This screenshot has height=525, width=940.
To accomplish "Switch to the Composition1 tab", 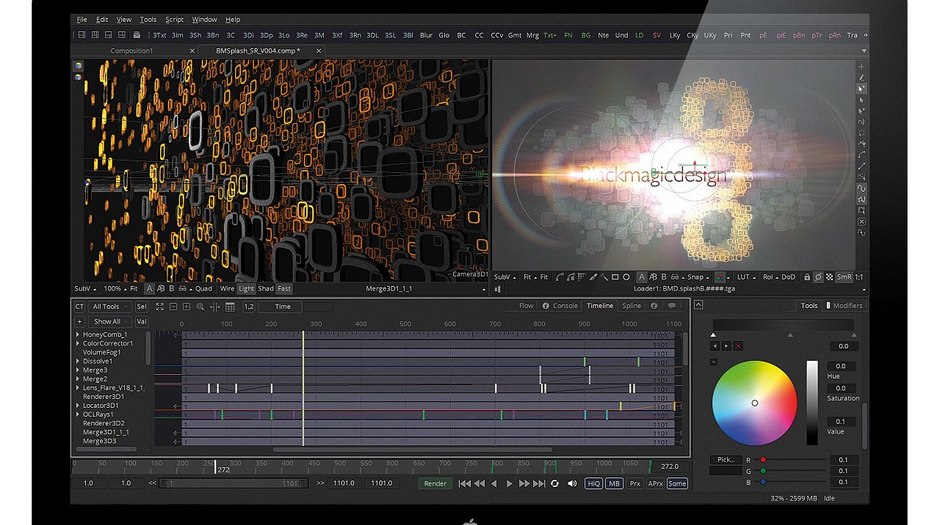I will pos(132,51).
